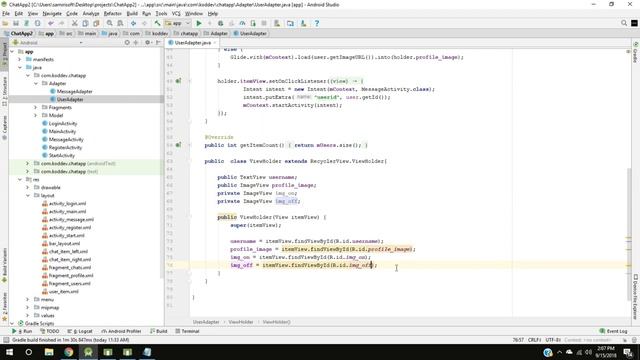Open the Action Center notification icon
Screen dimensions: 640x360
point(628,352)
